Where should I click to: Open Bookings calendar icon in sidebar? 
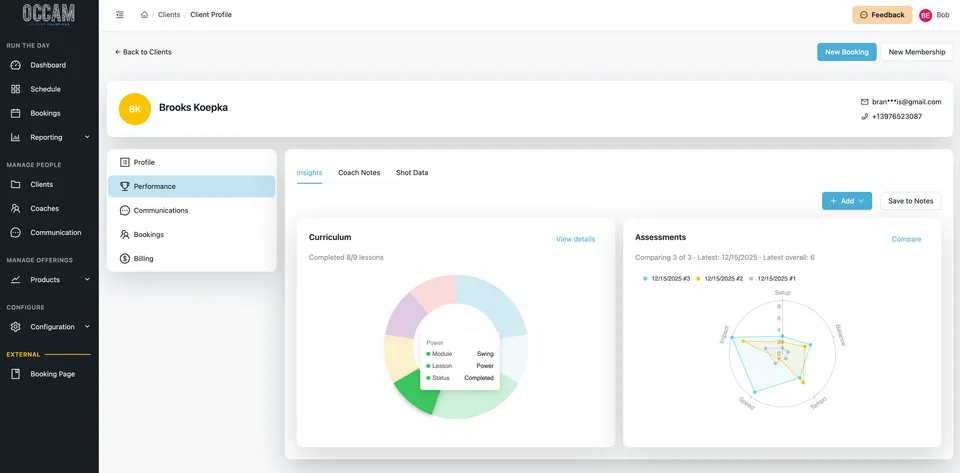[16, 113]
